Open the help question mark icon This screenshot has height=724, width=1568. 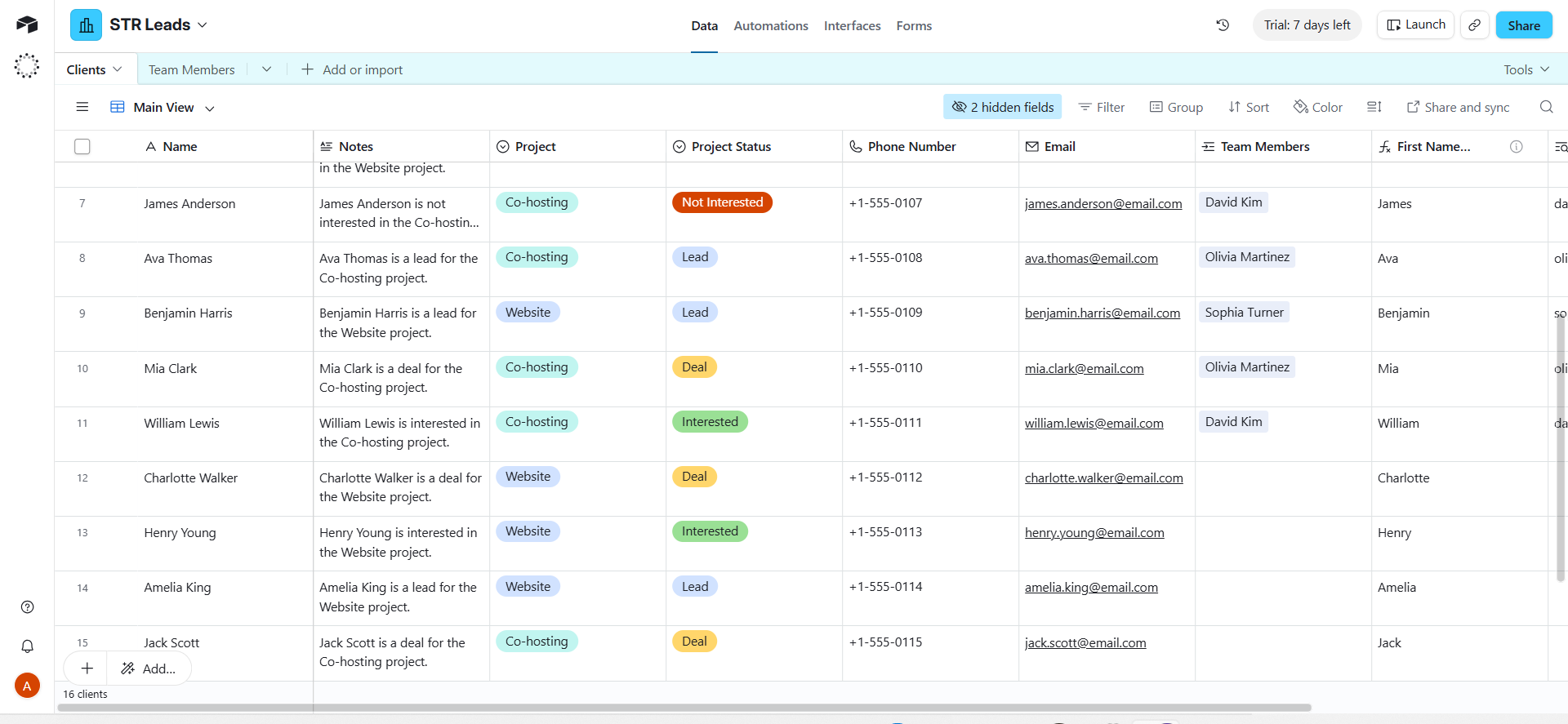(x=27, y=606)
